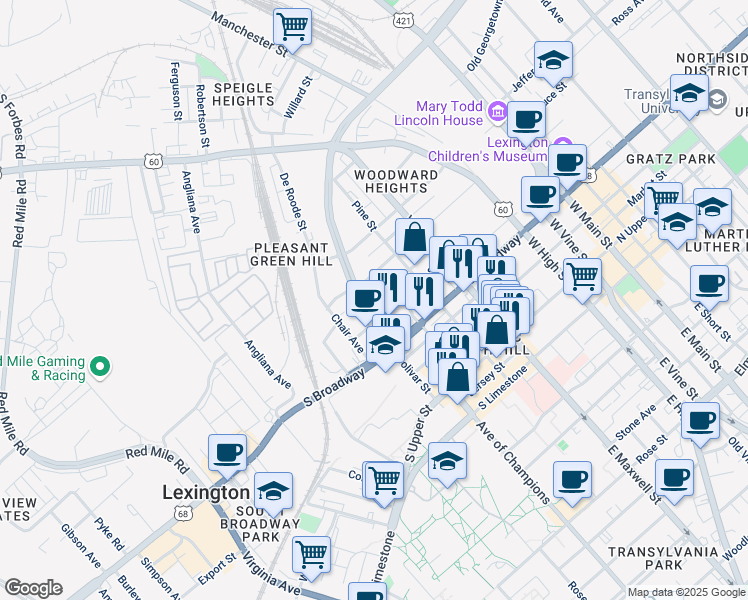Viewport: 748px width, 600px height.
Task: Click the E Maxwell St street label
Action: point(634,475)
